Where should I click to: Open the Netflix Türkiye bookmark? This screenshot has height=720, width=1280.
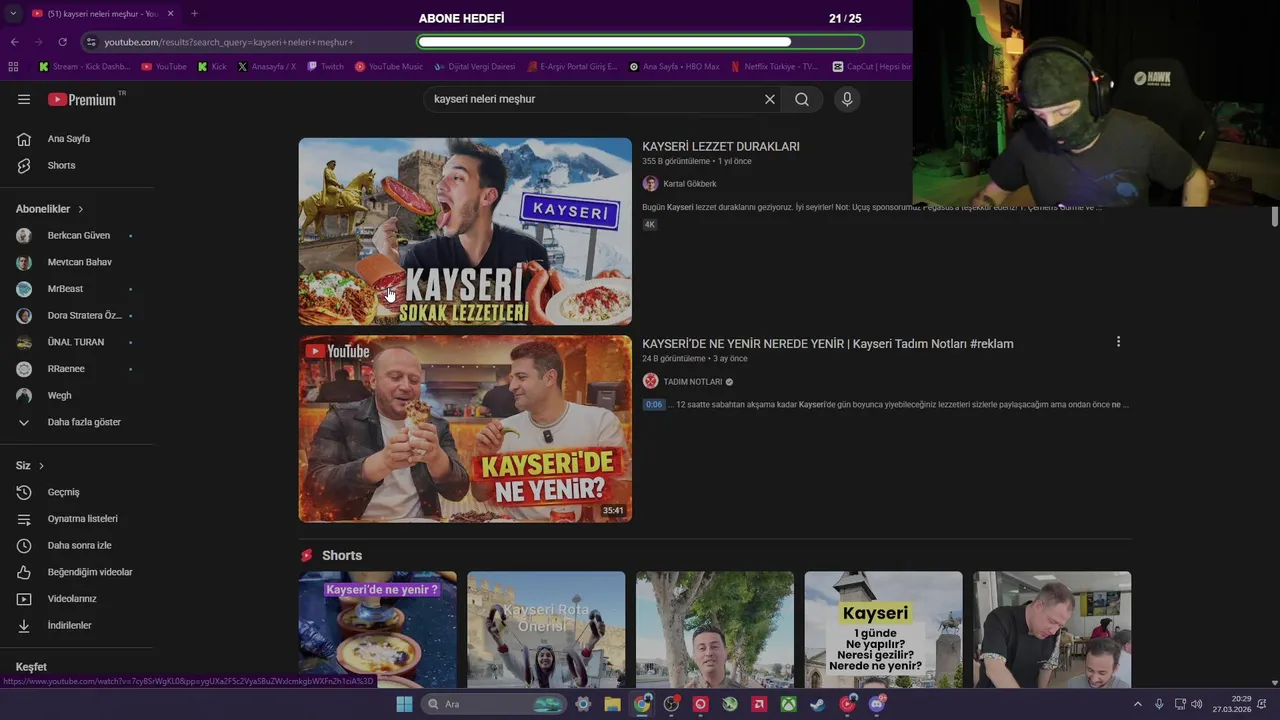pyautogui.click(x=775, y=67)
